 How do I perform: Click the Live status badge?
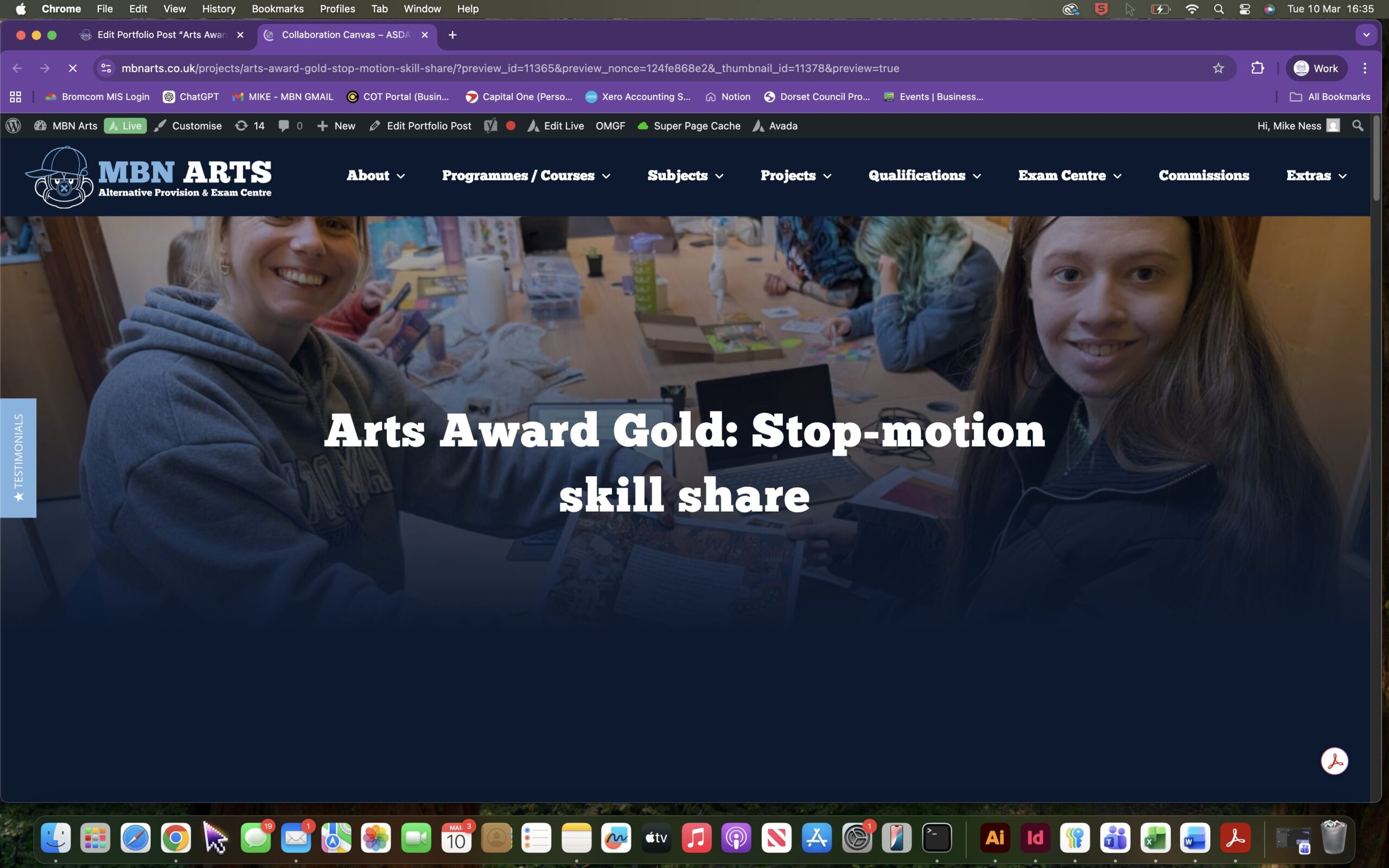(x=125, y=126)
